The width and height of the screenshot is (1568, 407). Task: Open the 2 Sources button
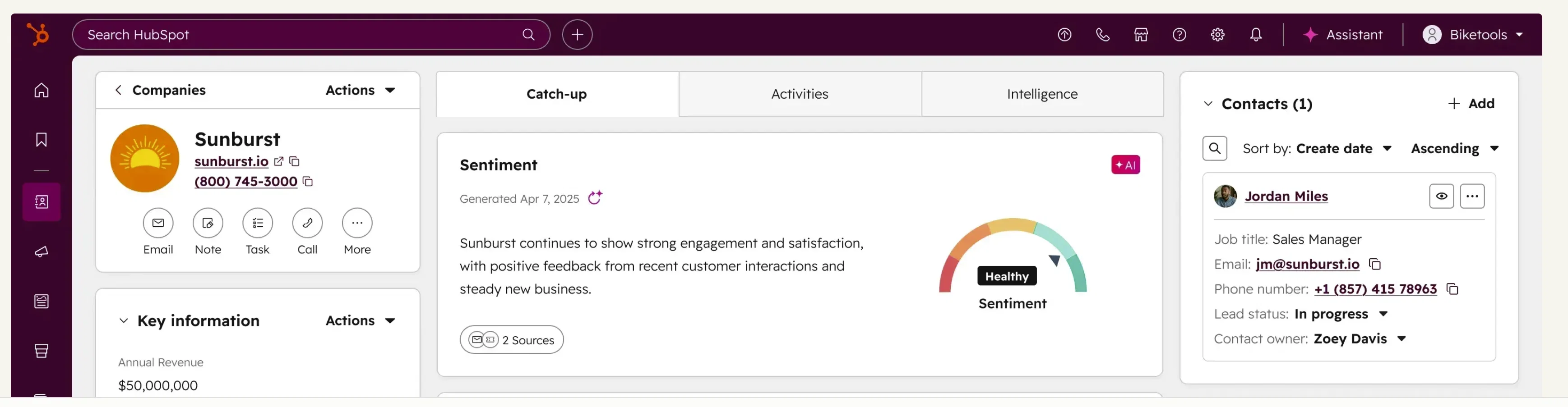511,339
